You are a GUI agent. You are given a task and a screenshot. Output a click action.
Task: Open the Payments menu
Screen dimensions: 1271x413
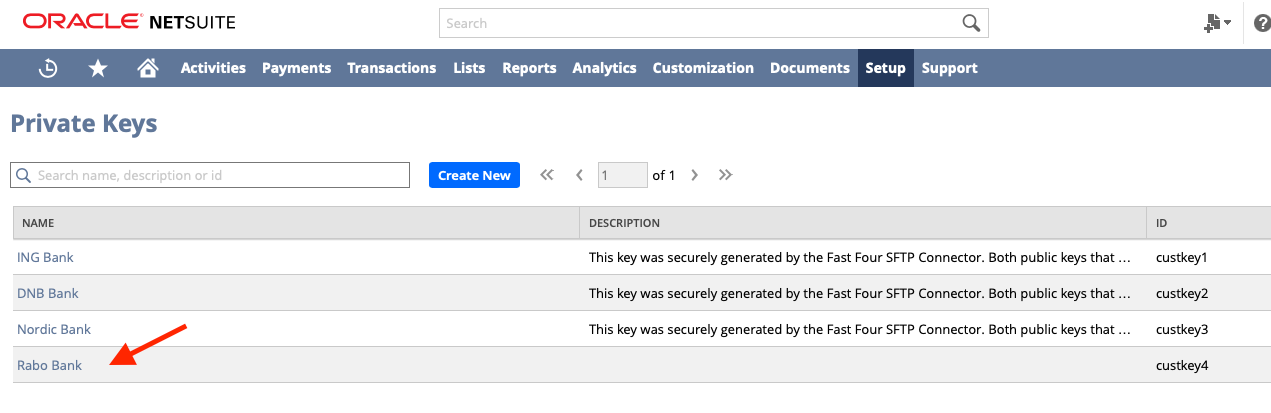click(x=296, y=68)
